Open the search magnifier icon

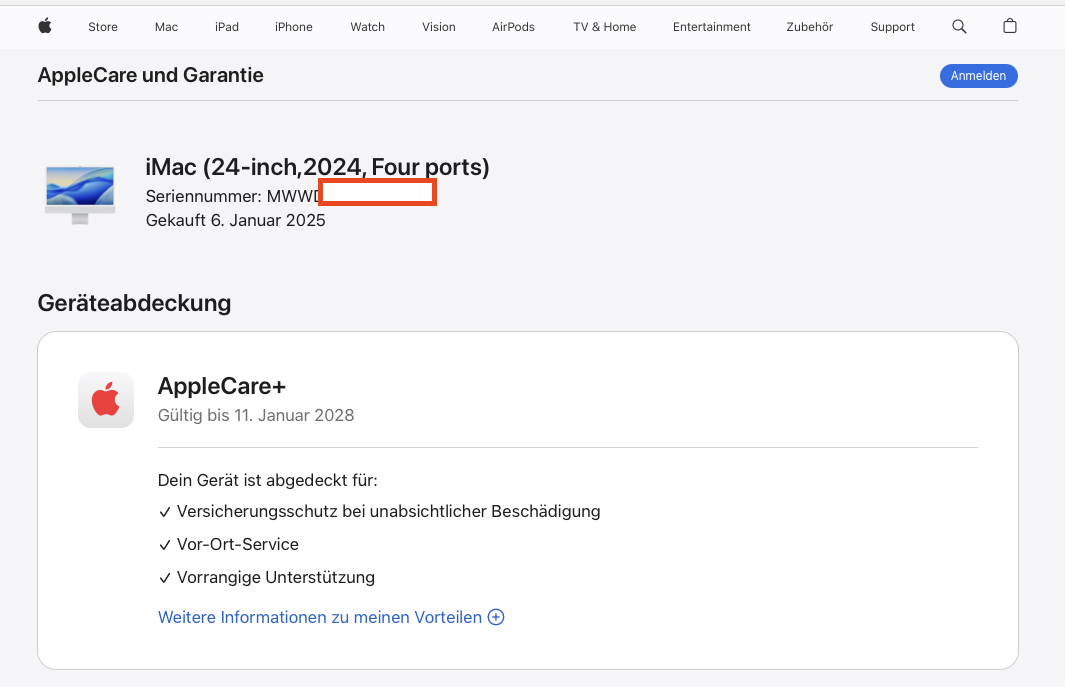click(x=959, y=27)
